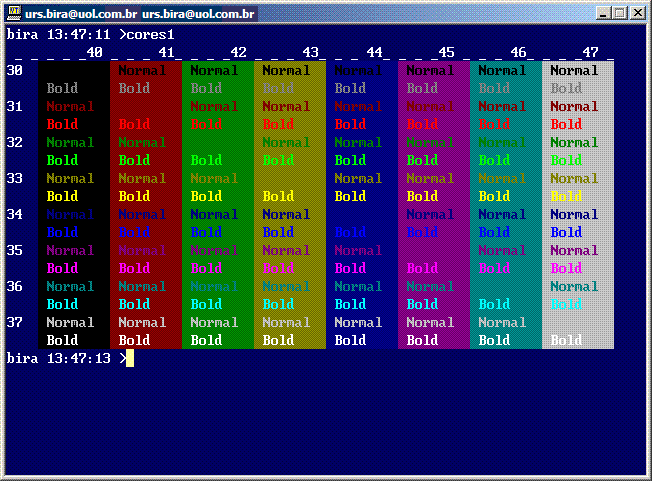Click blue 'Normal' text in row 34, column 46
The width and height of the screenshot is (654, 481).
502,214
